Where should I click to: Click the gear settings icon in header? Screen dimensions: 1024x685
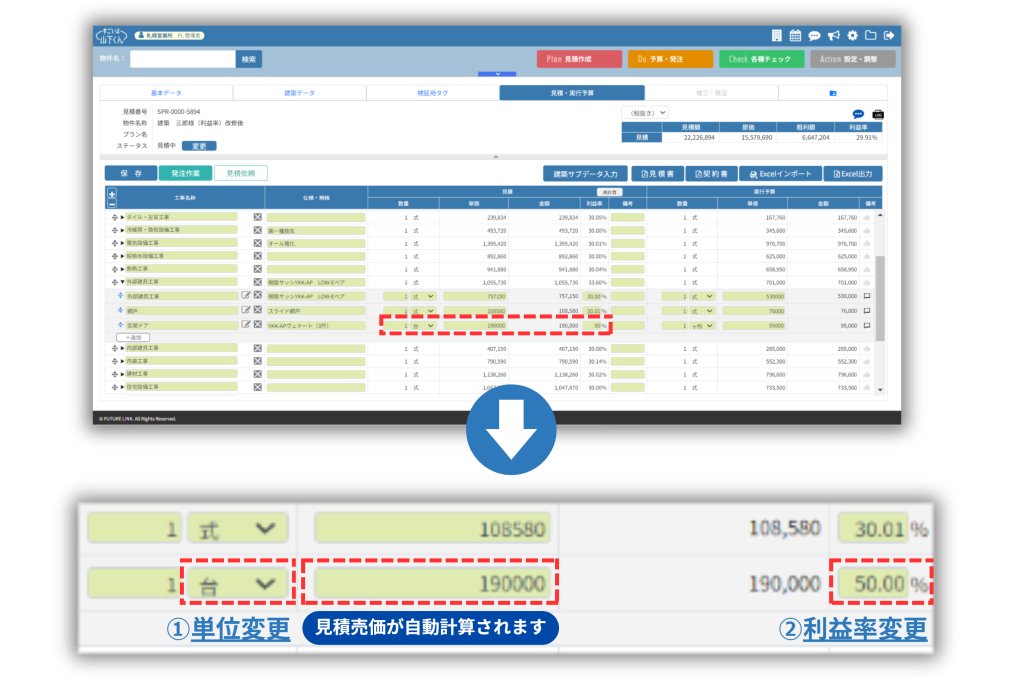(852, 36)
